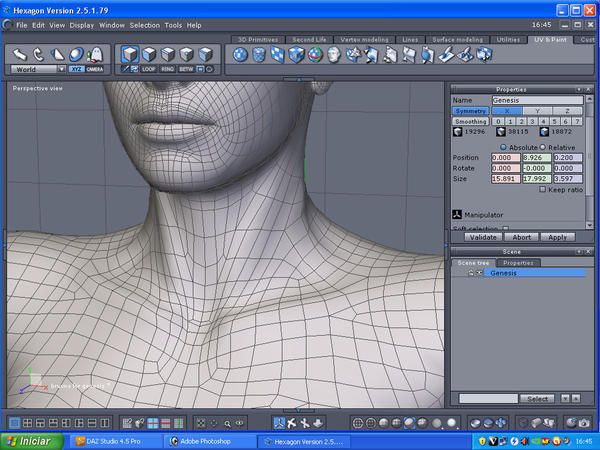Select the Relative radio button
The width and height of the screenshot is (600, 450).
tap(543, 147)
